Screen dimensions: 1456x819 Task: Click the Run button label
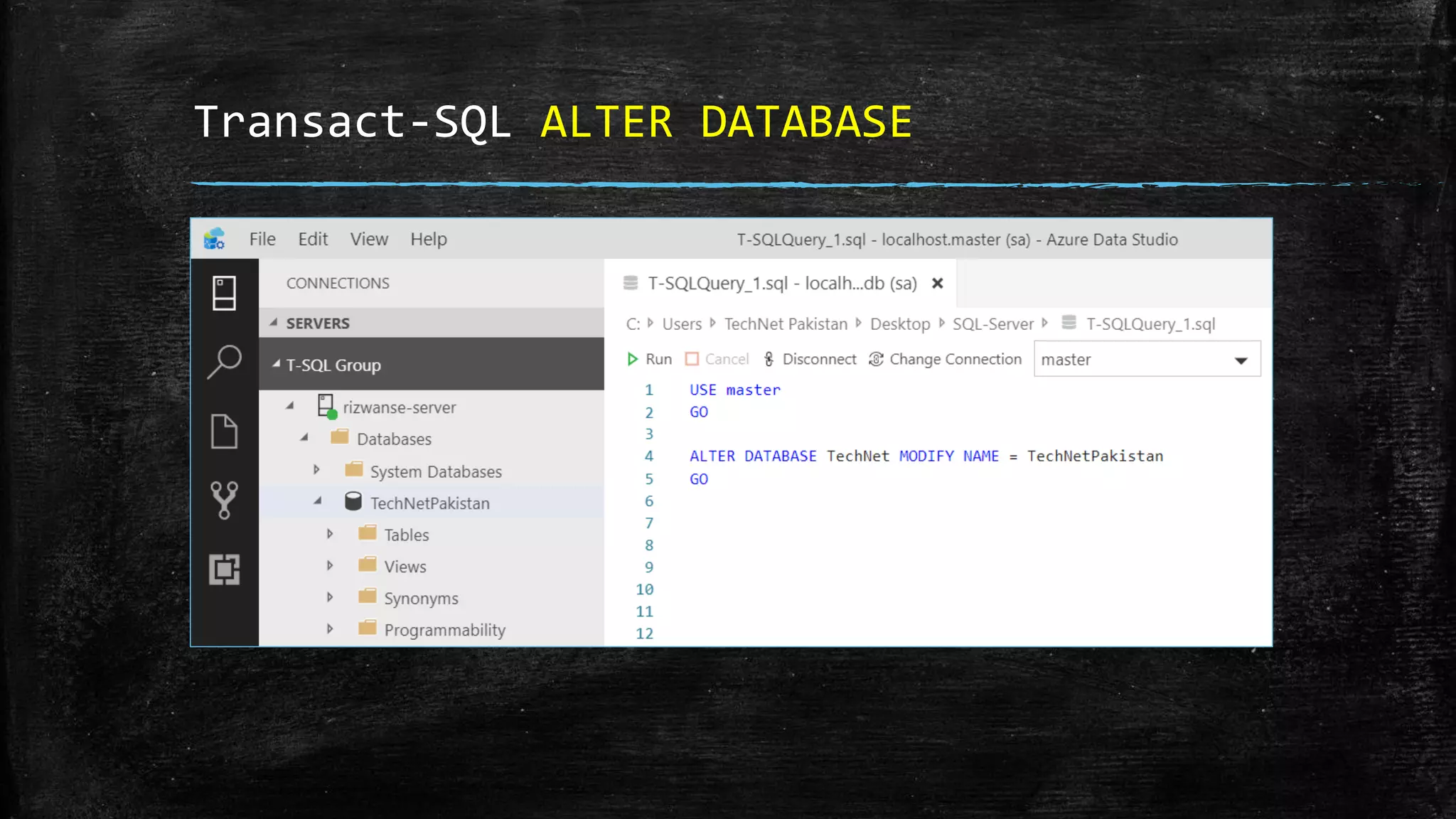[x=658, y=359]
